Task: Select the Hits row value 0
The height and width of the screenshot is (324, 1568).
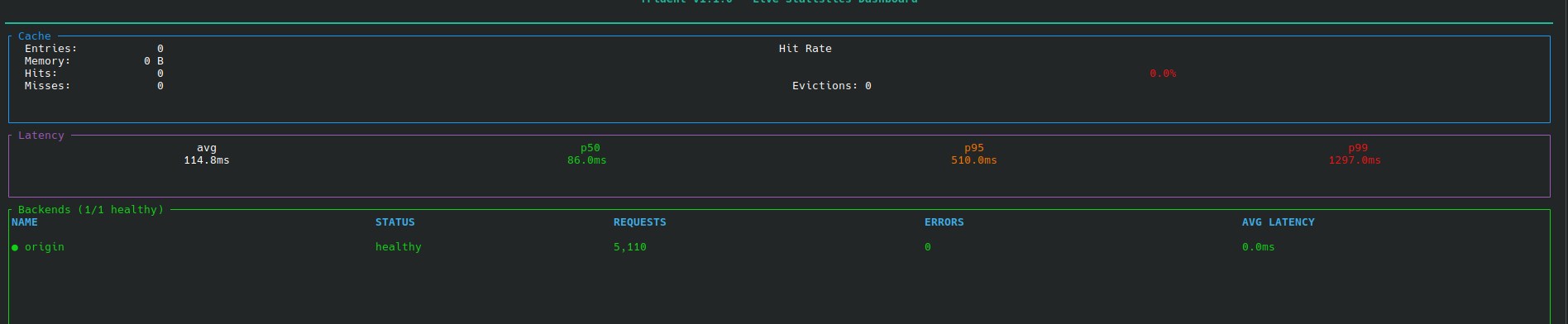Action: point(160,74)
